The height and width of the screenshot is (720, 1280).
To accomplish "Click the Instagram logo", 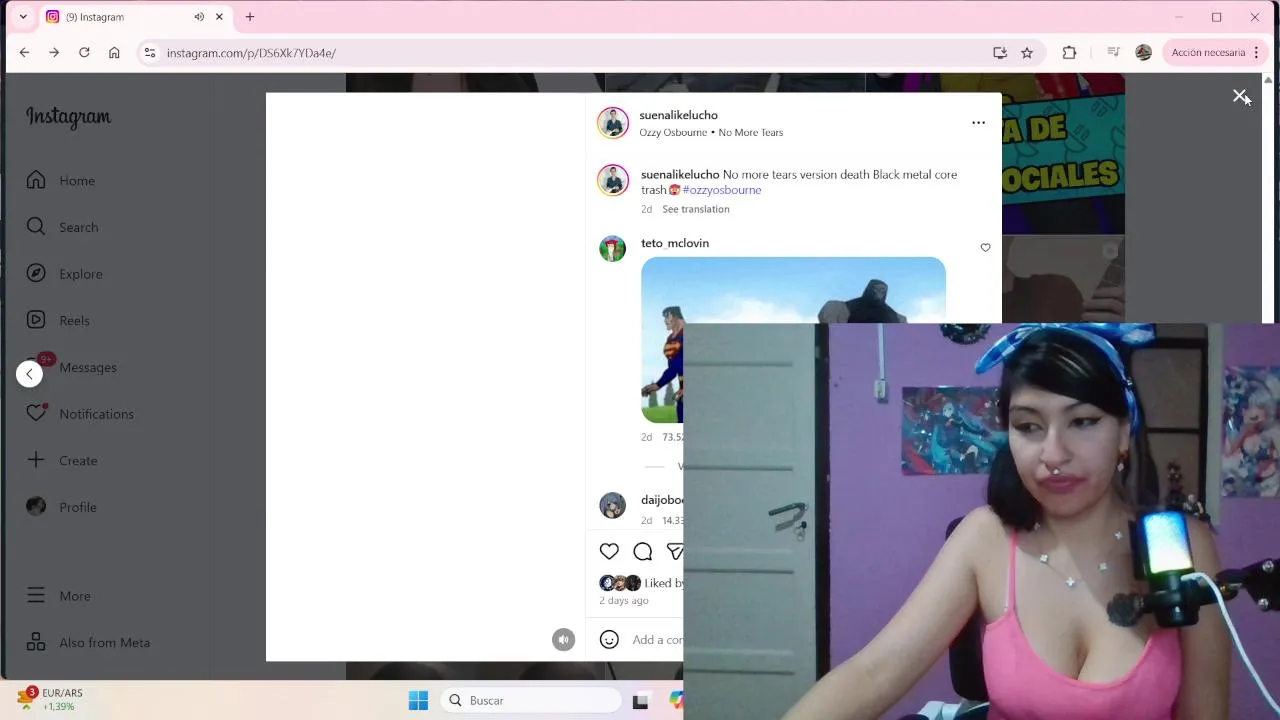I will pos(68,117).
